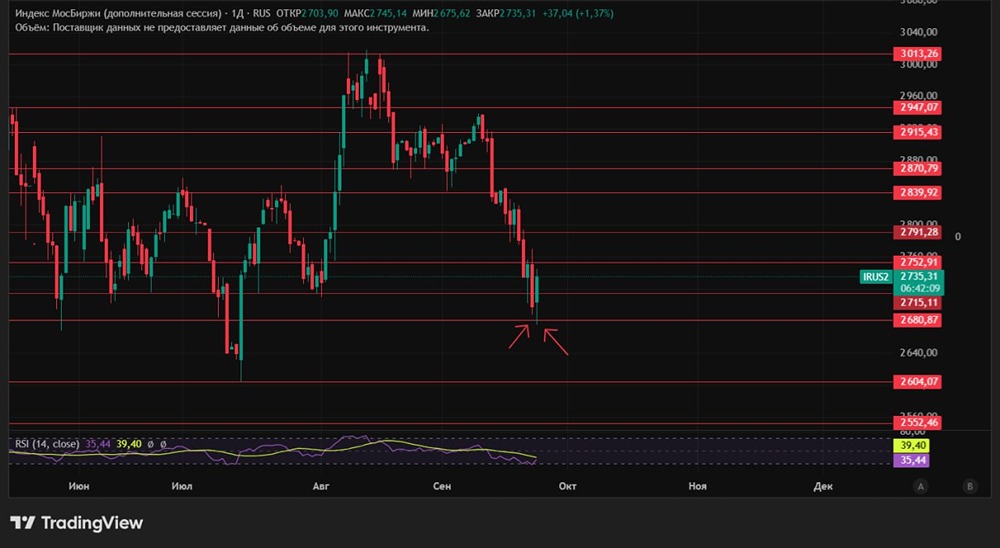Screen dimensions: 1000x548
Task: Click the yellow RSI value 39,40 in the legend
Action: 129,444
